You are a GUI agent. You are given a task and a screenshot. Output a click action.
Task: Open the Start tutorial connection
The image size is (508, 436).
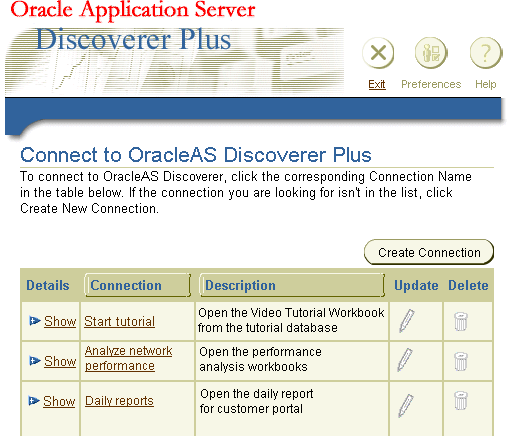click(119, 321)
